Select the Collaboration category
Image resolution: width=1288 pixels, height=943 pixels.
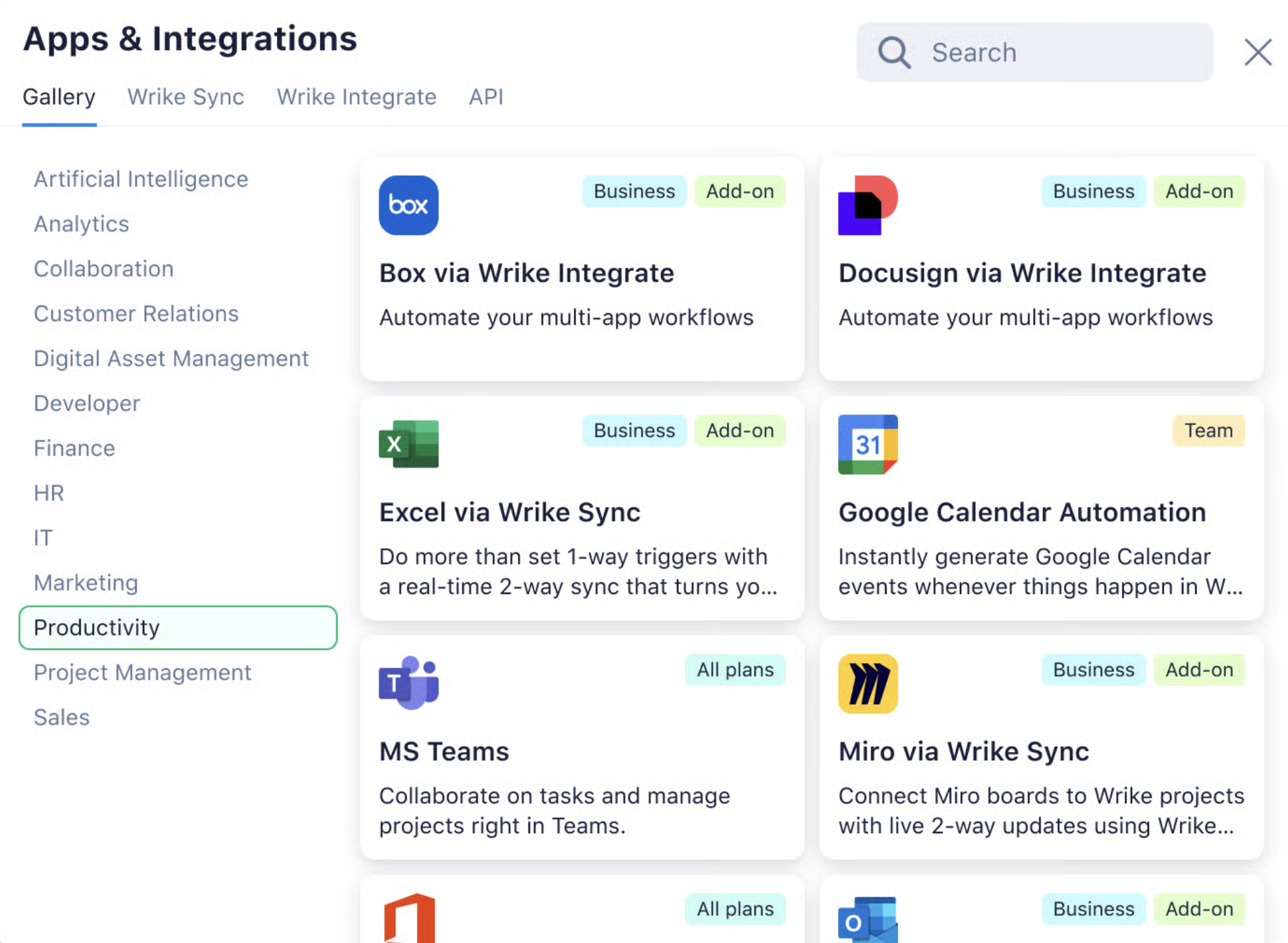click(103, 269)
